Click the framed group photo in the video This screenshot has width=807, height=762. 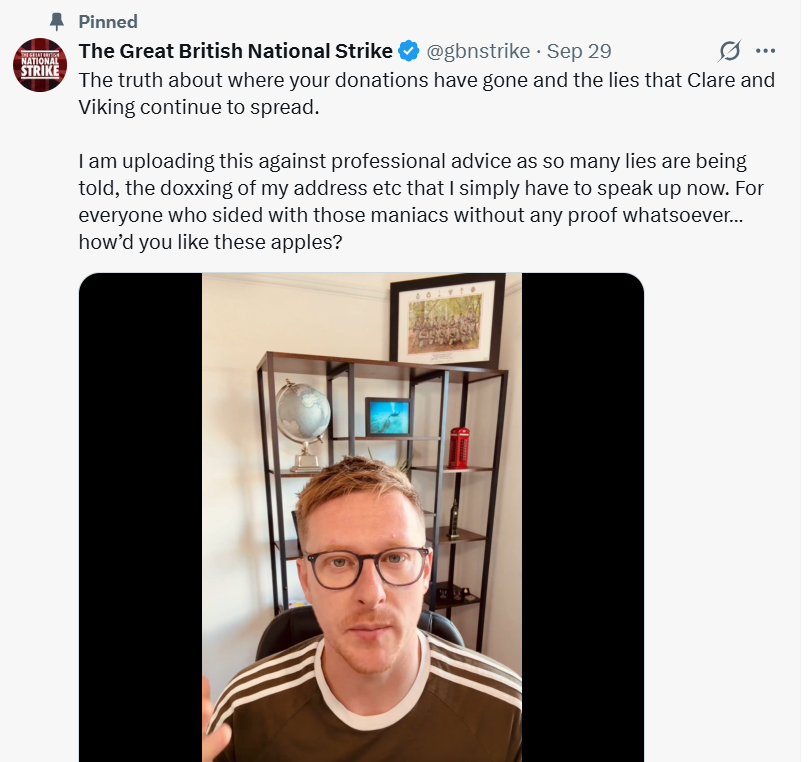point(447,320)
